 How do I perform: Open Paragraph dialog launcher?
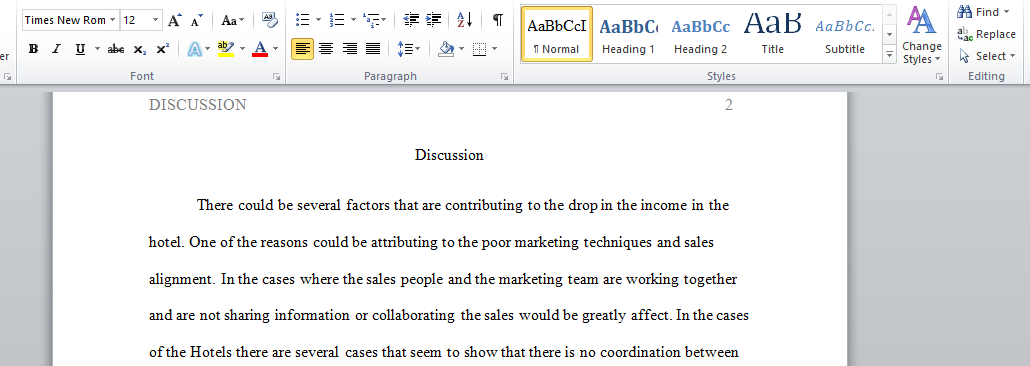[x=504, y=77]
